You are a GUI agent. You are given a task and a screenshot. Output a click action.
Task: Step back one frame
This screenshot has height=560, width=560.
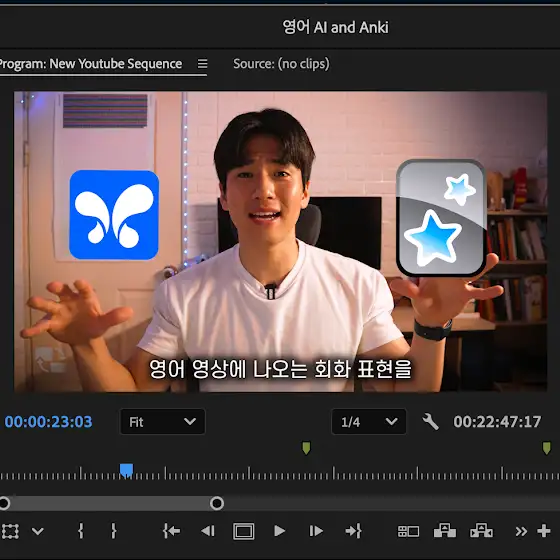208,531
